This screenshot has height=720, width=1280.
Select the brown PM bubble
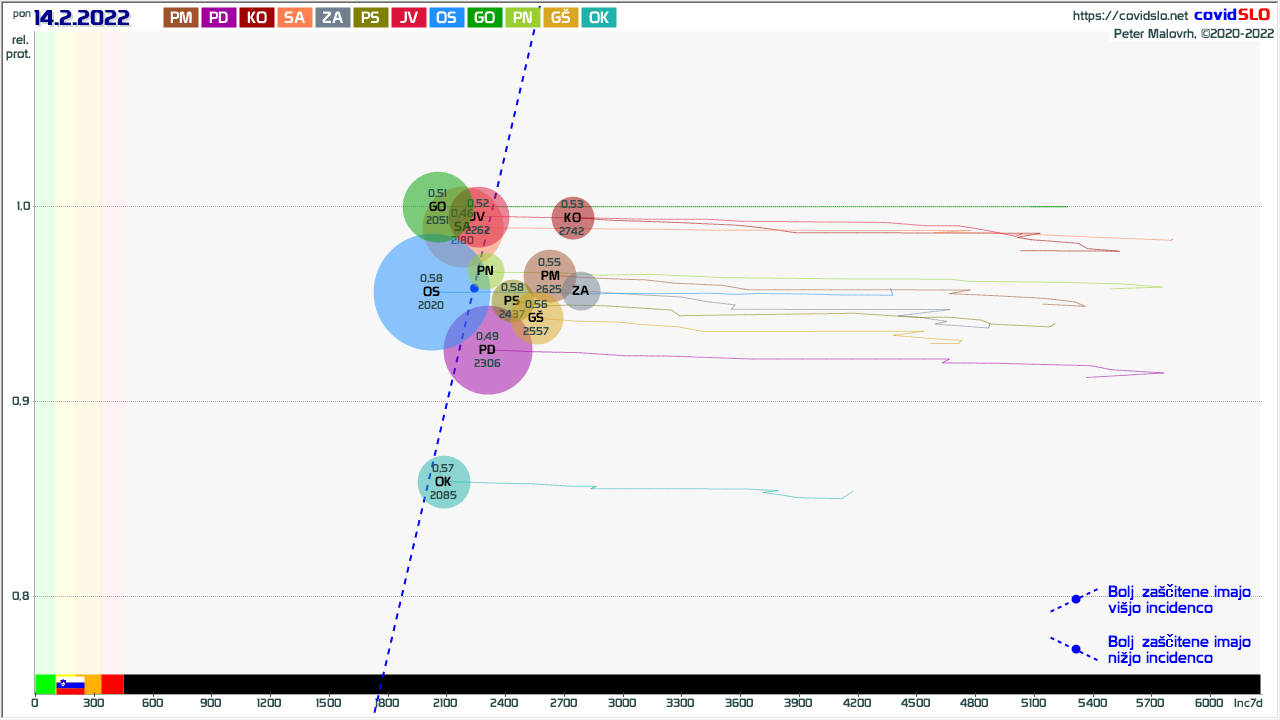(x=550, y=276)
